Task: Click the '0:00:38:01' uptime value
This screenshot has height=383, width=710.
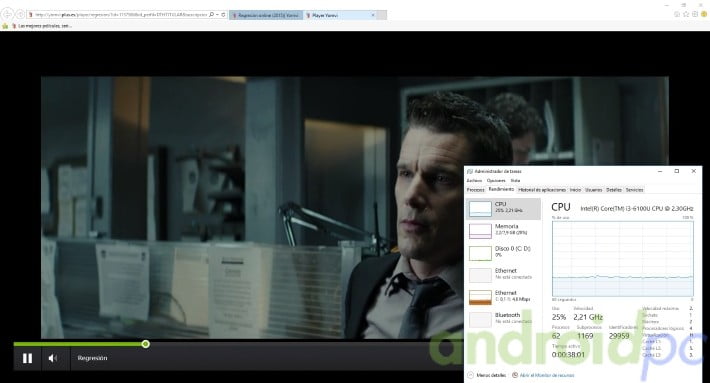Action: click(x=568, y=354)
